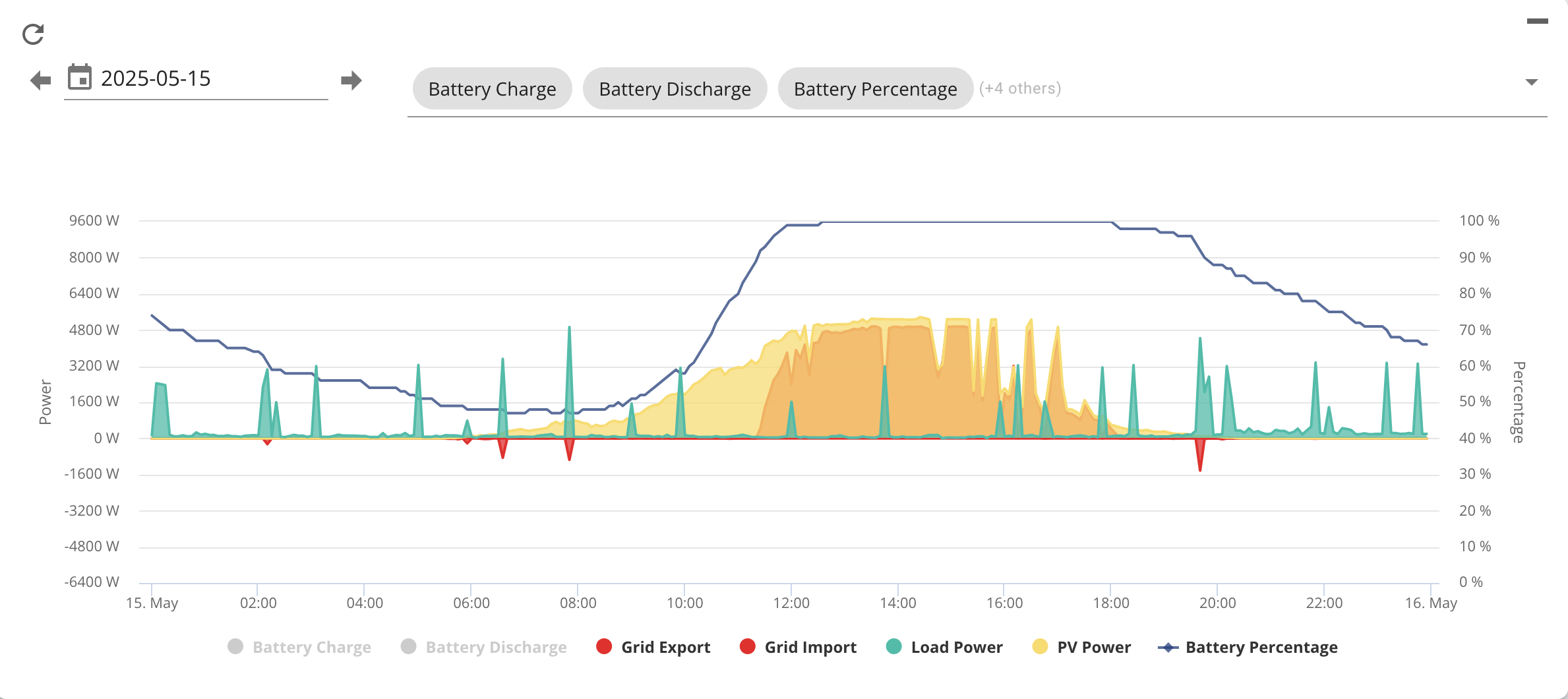Click the 18:00 time axis label

pyautogui.click(x=1111, y=603)
